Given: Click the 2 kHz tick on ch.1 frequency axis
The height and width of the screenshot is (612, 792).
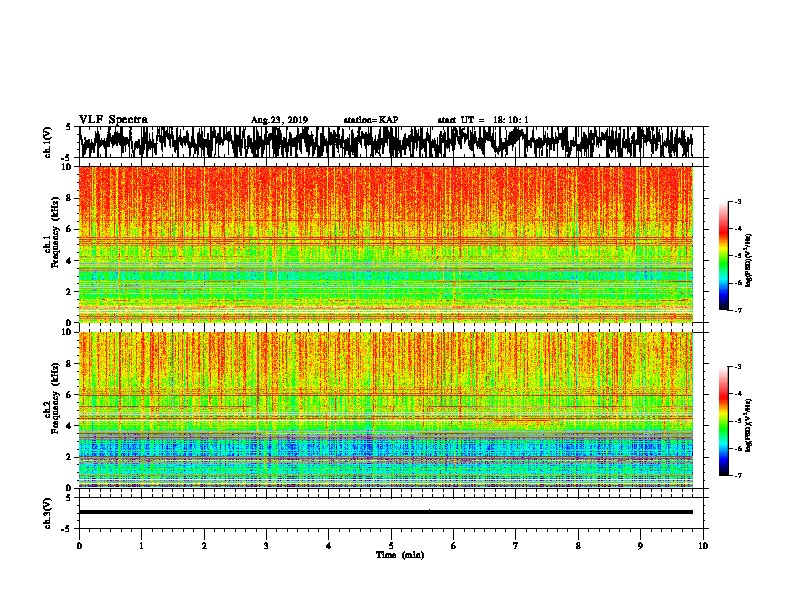Looking at the screenshot, I should [69, 292].
